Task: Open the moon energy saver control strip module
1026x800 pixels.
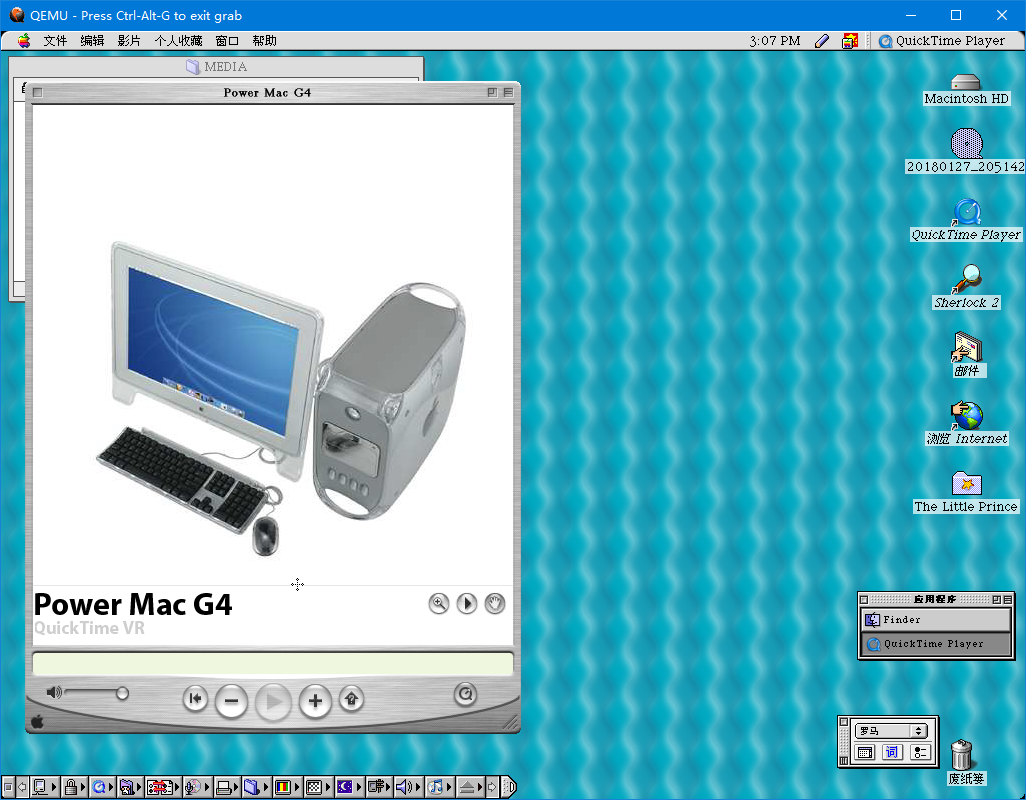Action: (x=349, y=787)
